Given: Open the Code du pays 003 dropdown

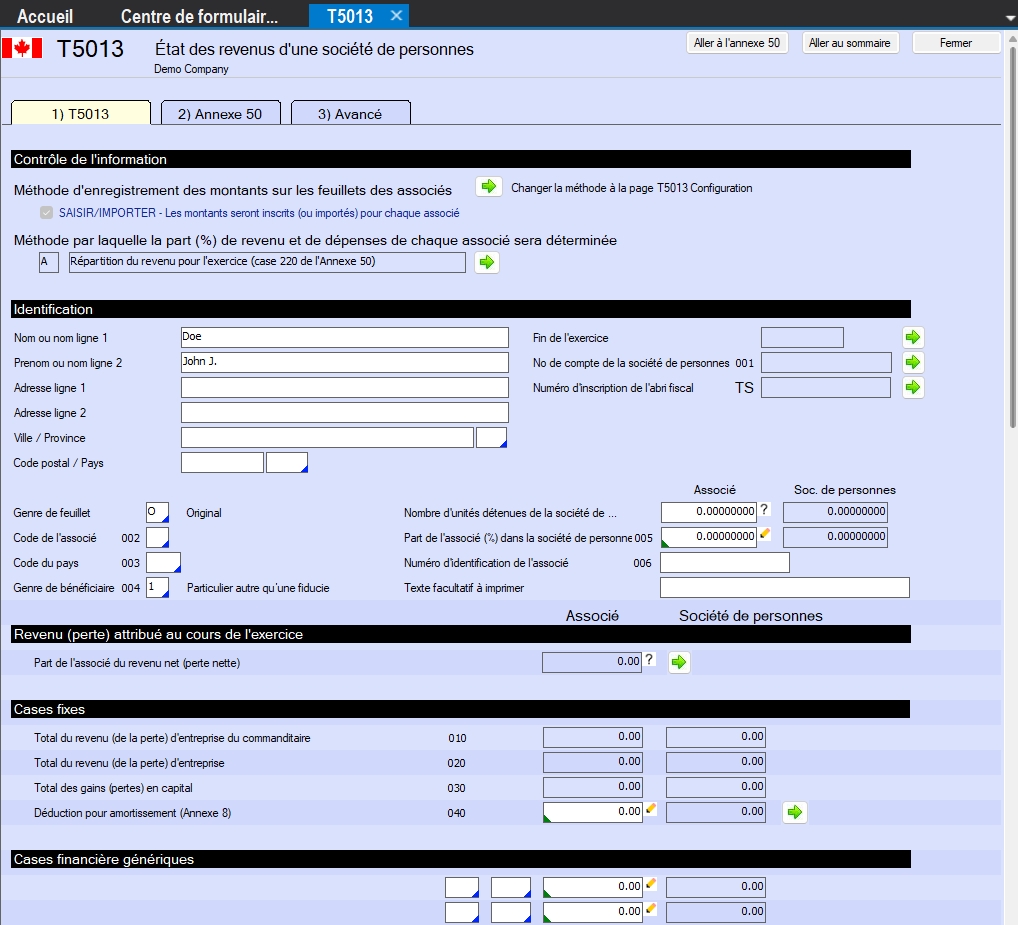Looking at the screenshot, I should 164,563.
